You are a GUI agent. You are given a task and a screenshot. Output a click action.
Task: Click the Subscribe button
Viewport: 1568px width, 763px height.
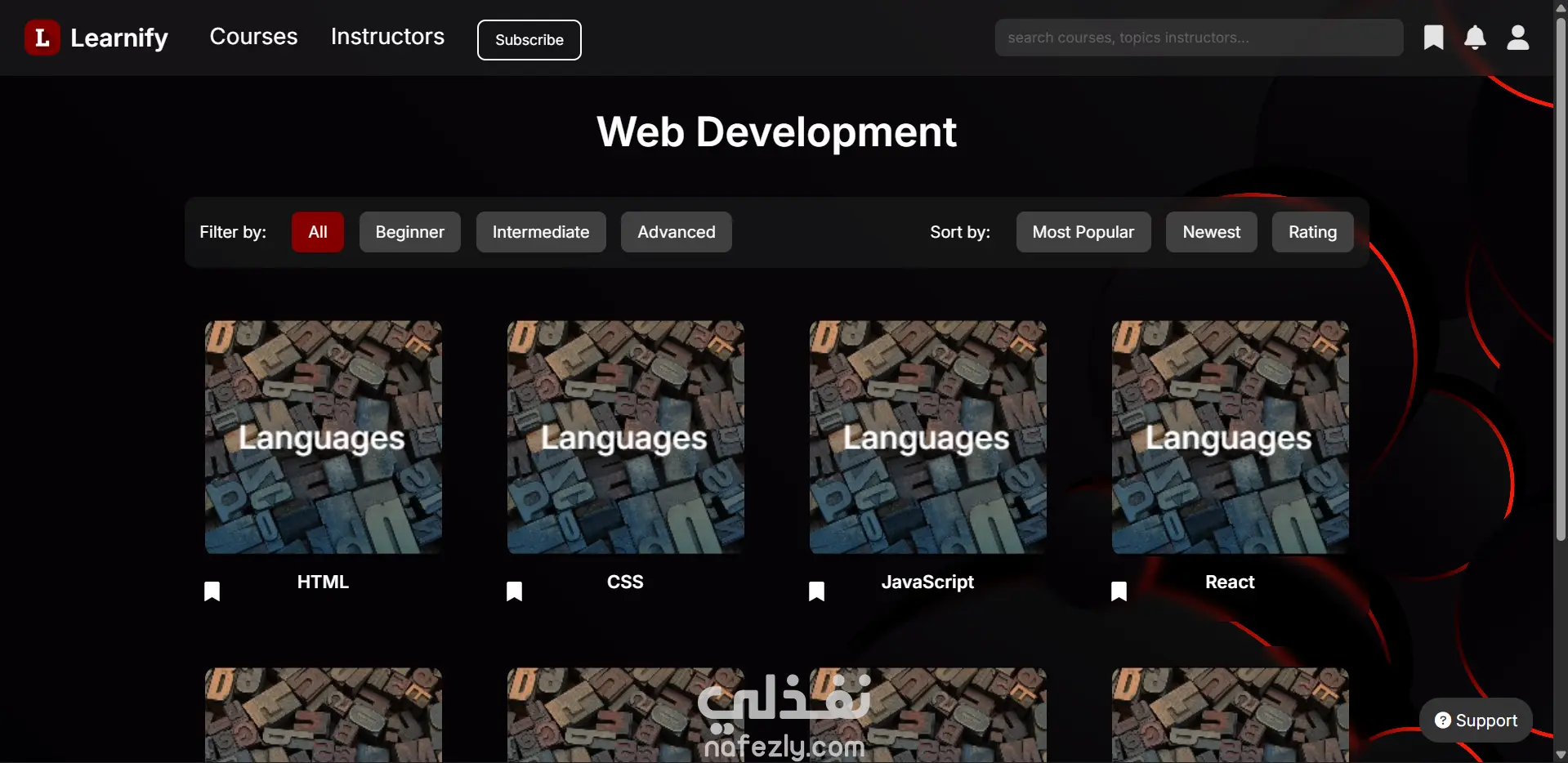[529, 40]
